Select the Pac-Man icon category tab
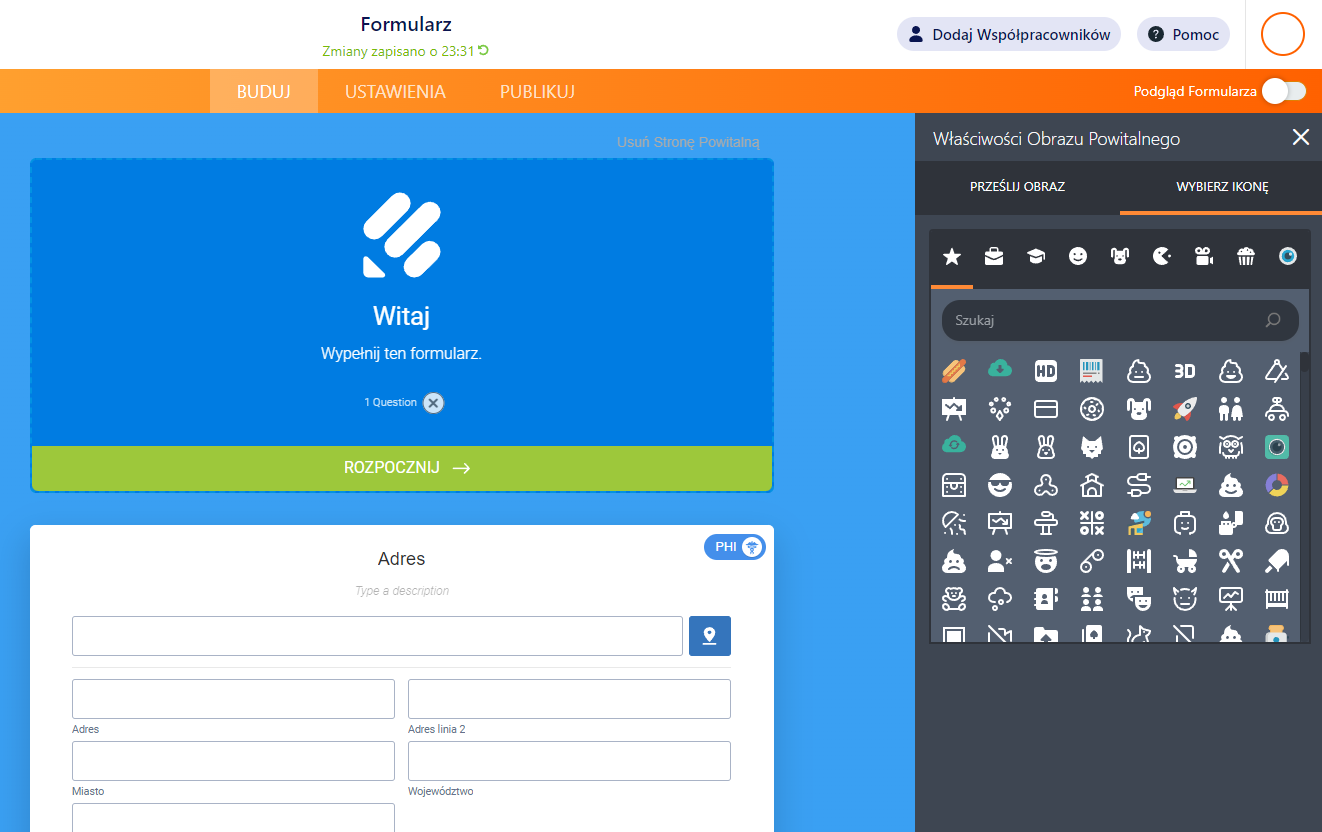 click(x=1162, y=257)
